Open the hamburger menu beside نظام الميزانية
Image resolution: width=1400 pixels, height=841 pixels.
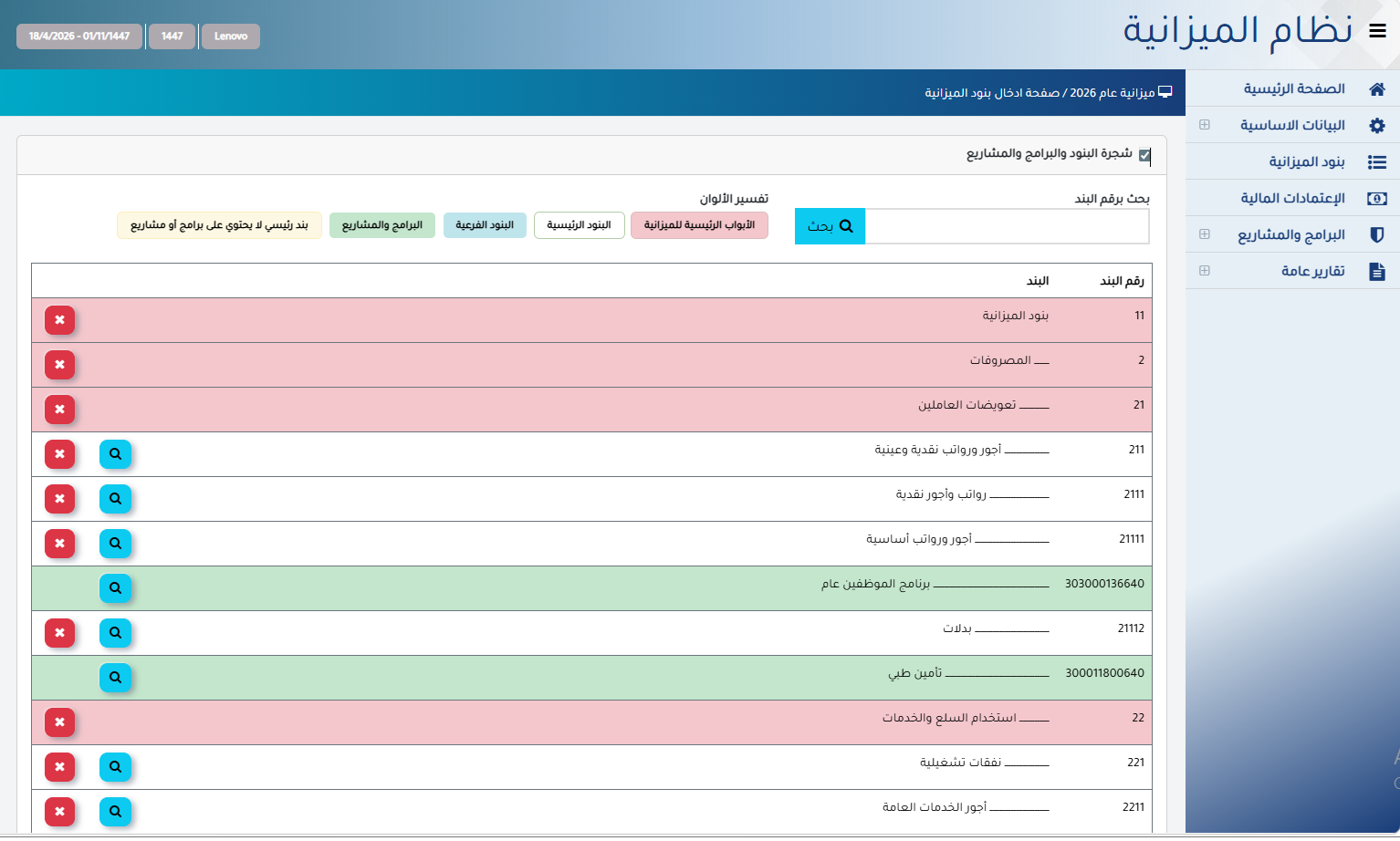[1378, 31]
